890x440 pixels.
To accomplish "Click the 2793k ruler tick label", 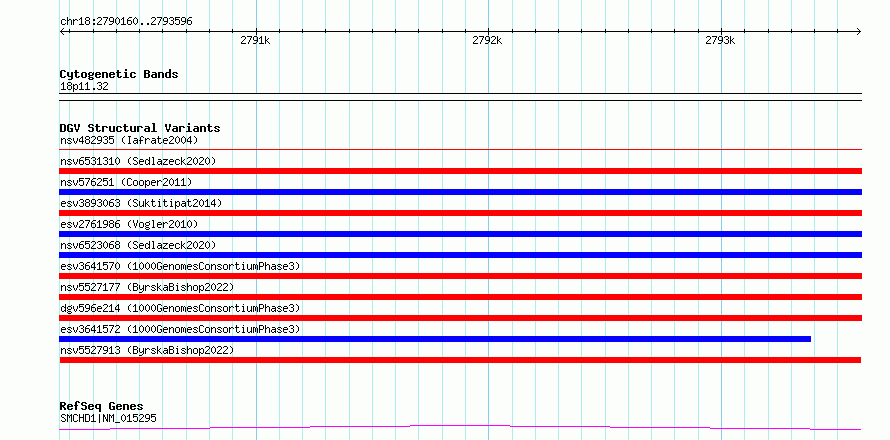I will pos(720,40).
